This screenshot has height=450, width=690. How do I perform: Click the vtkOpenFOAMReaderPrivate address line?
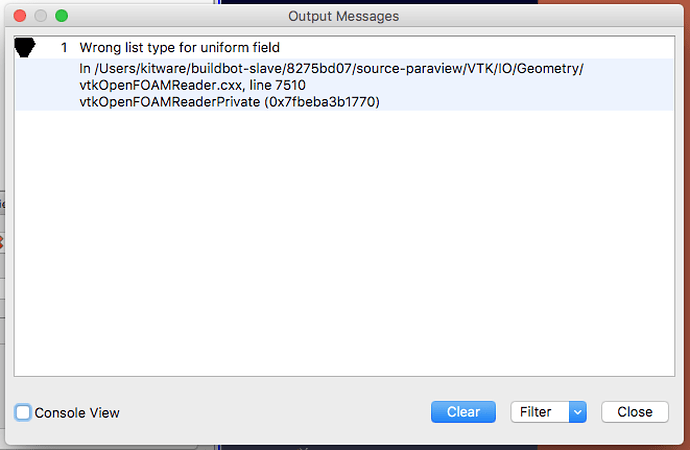pos(229,102)
